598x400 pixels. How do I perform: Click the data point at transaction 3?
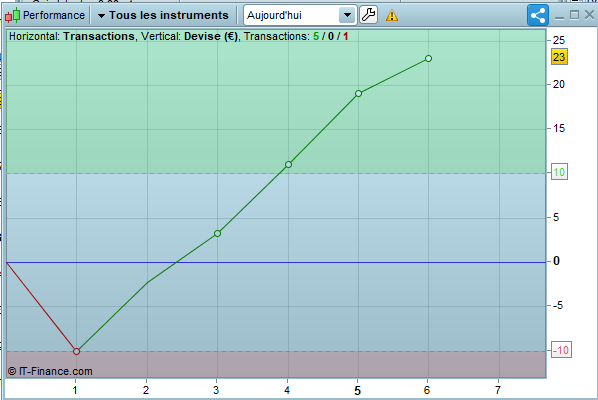point(217,233)
